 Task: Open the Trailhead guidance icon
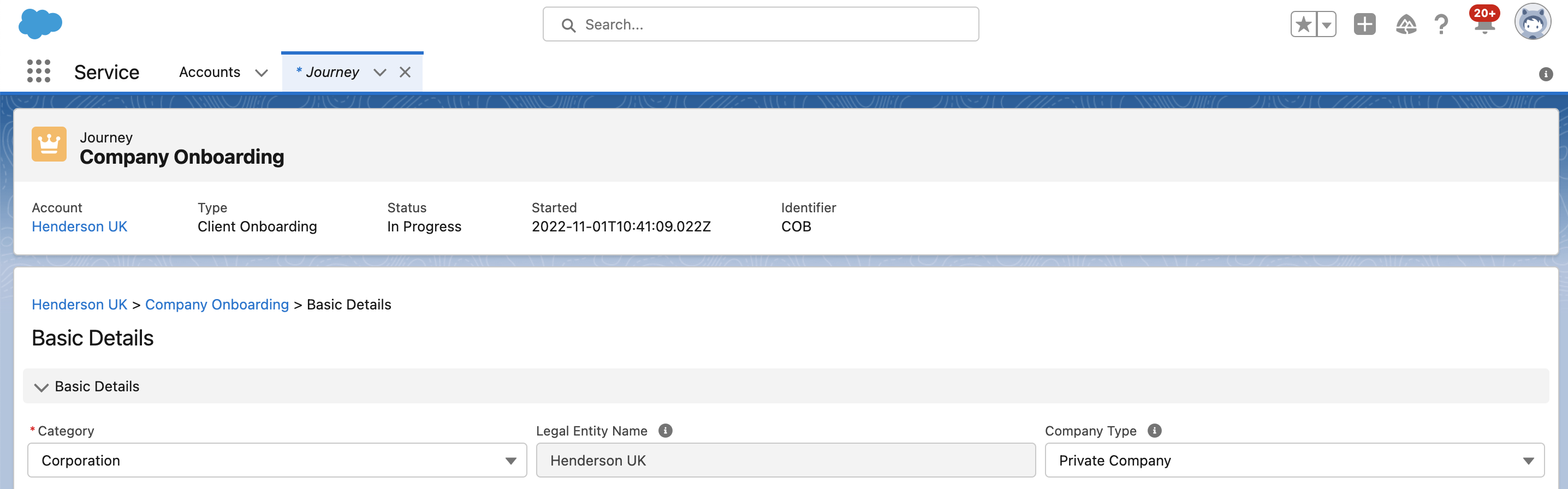tap(1405, 25)
